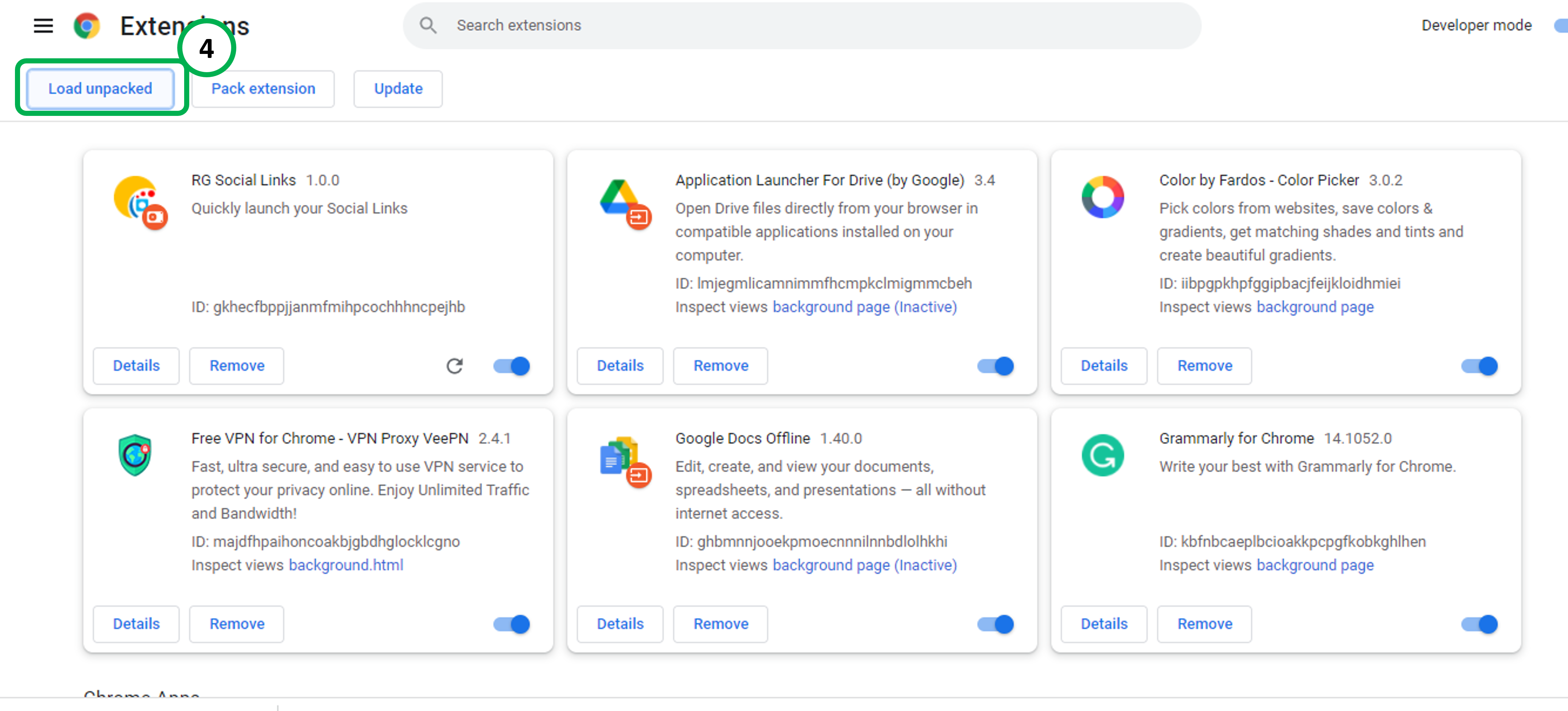Image resolution: width=1568 pixels, height=711 pixels.
Task: Open Details for Color by Fardos
Action: pyautogui.click(x=1104, y=366)
